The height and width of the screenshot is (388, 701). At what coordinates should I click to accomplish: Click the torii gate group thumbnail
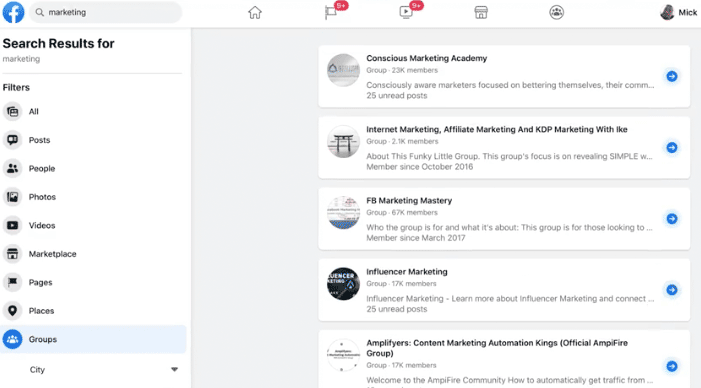point(343,141)
